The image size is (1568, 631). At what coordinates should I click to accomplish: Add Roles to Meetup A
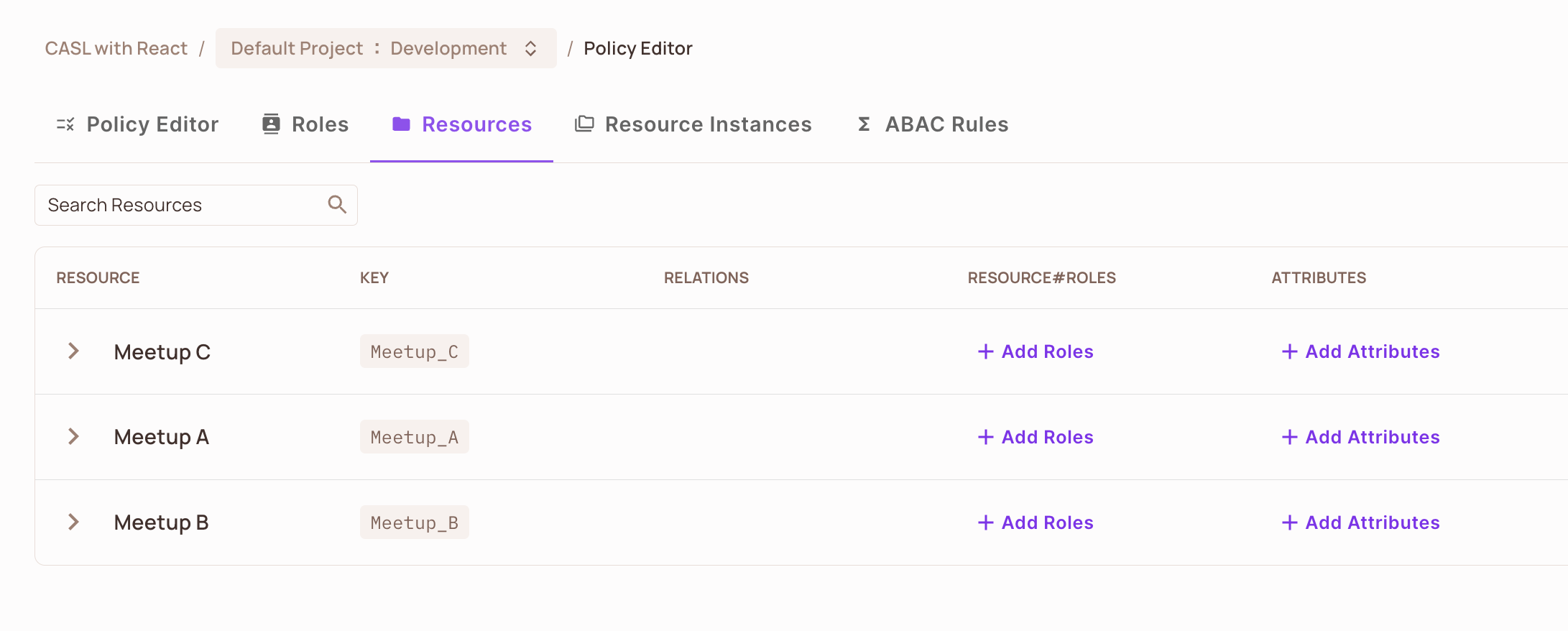(x=1046, y=437)
